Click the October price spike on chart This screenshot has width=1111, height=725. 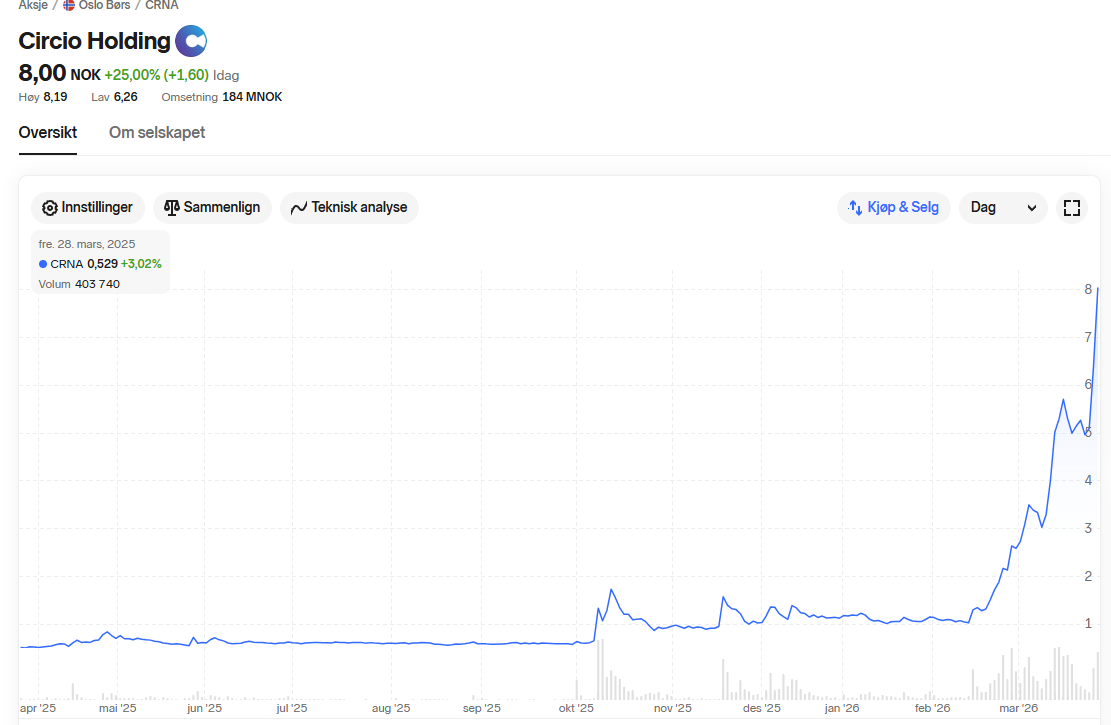(x=610, y=590)
